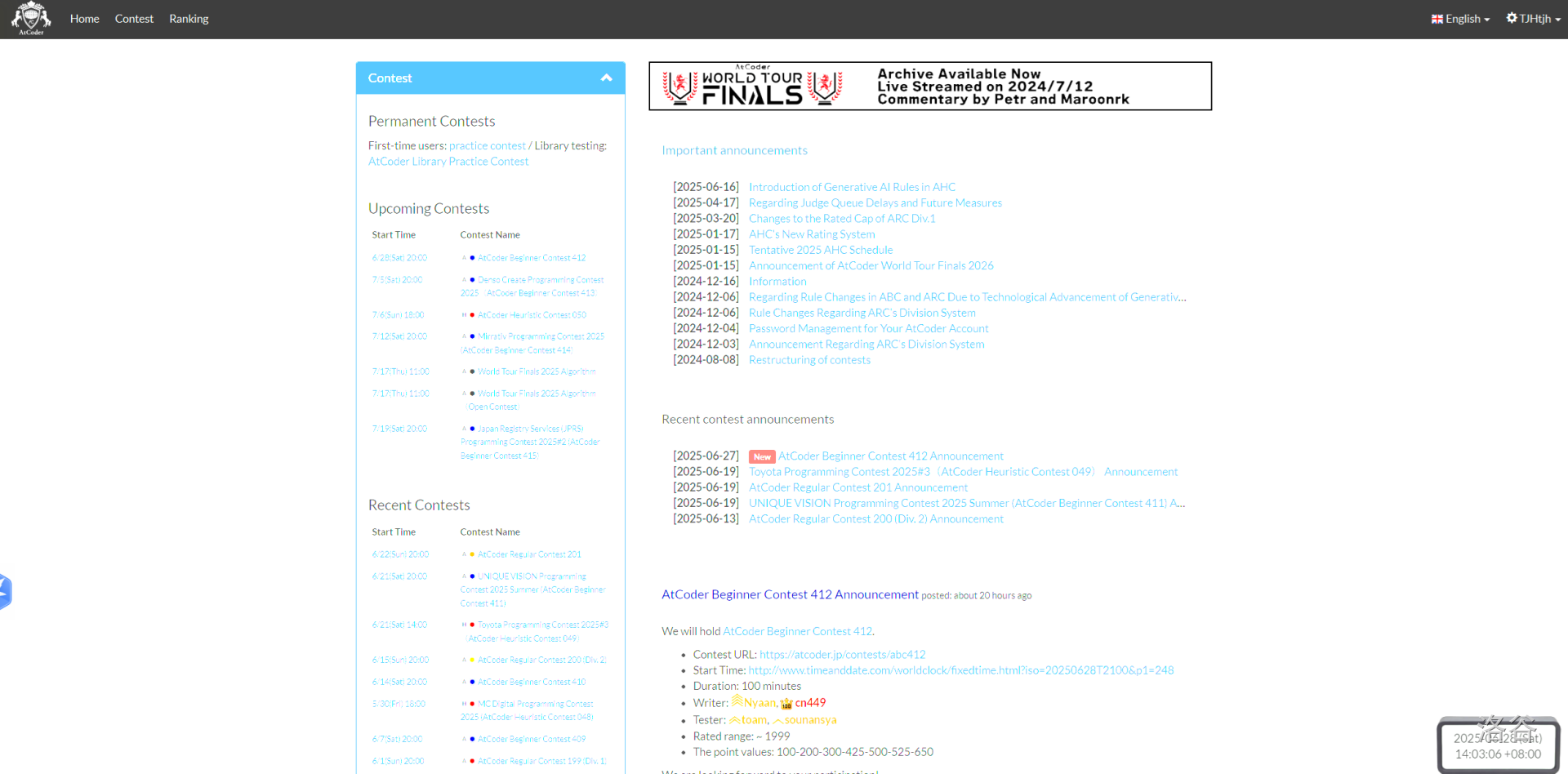Open Toyota Programming Contest 2025#3 sidebar link
The width and height of the screenshot is (1568, 774).
click(537, 632)
